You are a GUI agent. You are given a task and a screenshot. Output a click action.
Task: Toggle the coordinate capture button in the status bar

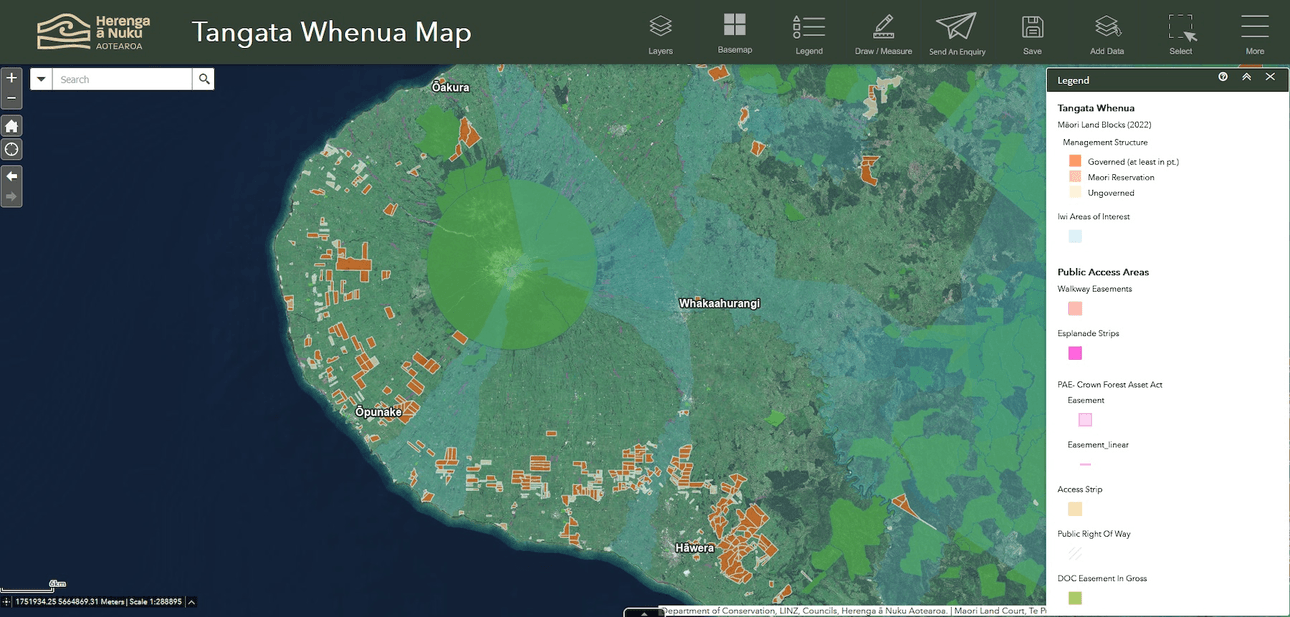coord(7,602)
